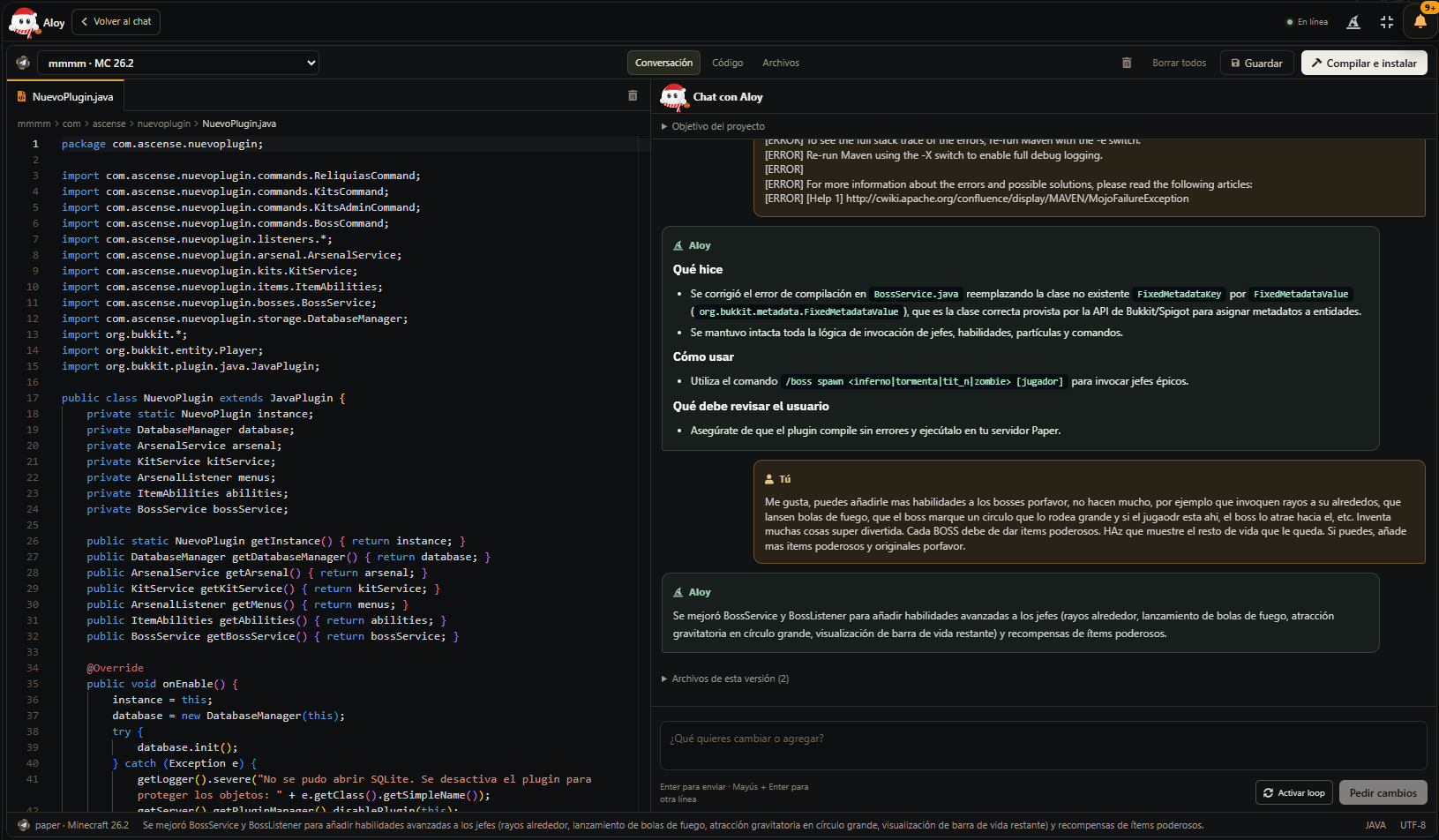This screenshot has height=840, width=1439.
Task: Click Borrar todos
Action: click(x=1179, y=63)
